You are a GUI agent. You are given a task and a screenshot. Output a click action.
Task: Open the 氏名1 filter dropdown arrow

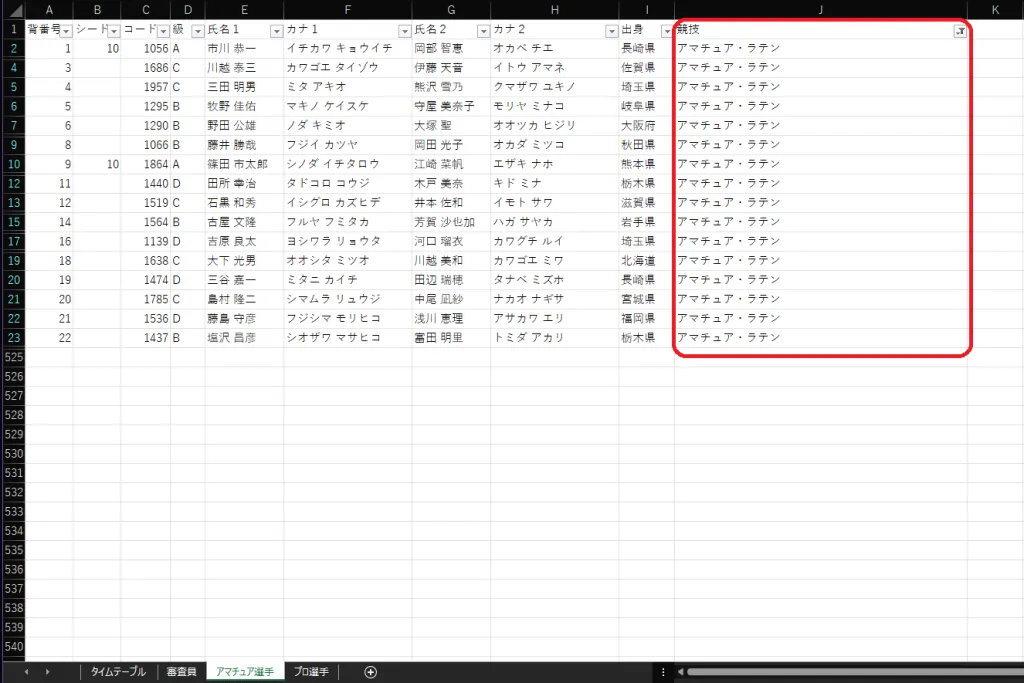[x=276, y=32]
